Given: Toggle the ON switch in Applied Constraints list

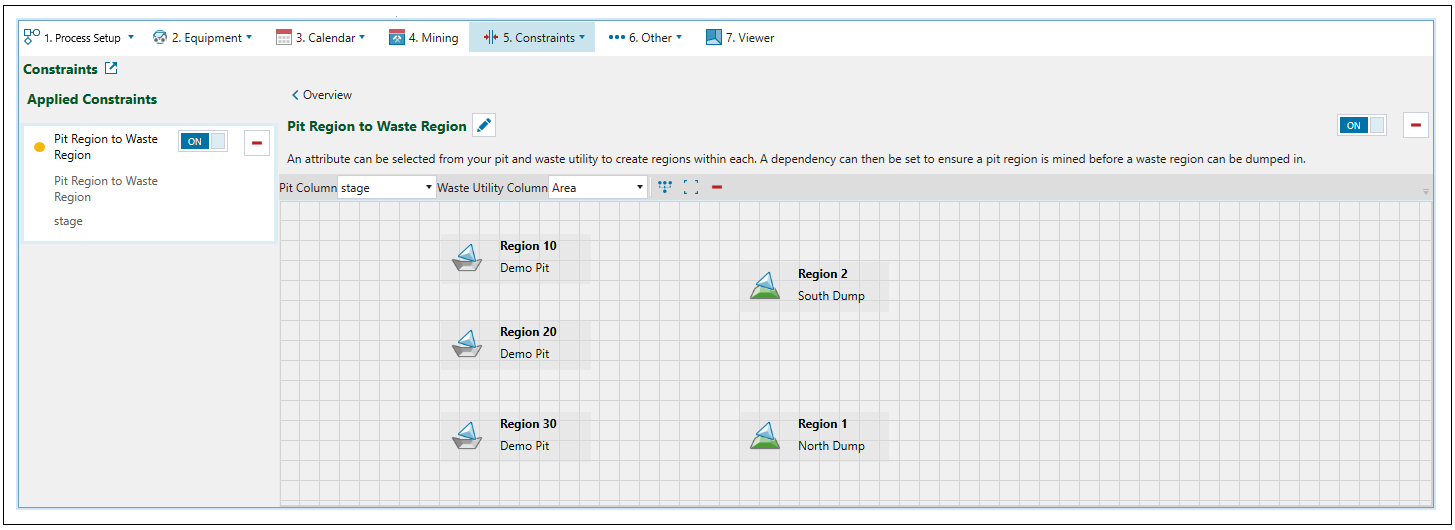Looking at the screenshot, I should click(203, 142).
